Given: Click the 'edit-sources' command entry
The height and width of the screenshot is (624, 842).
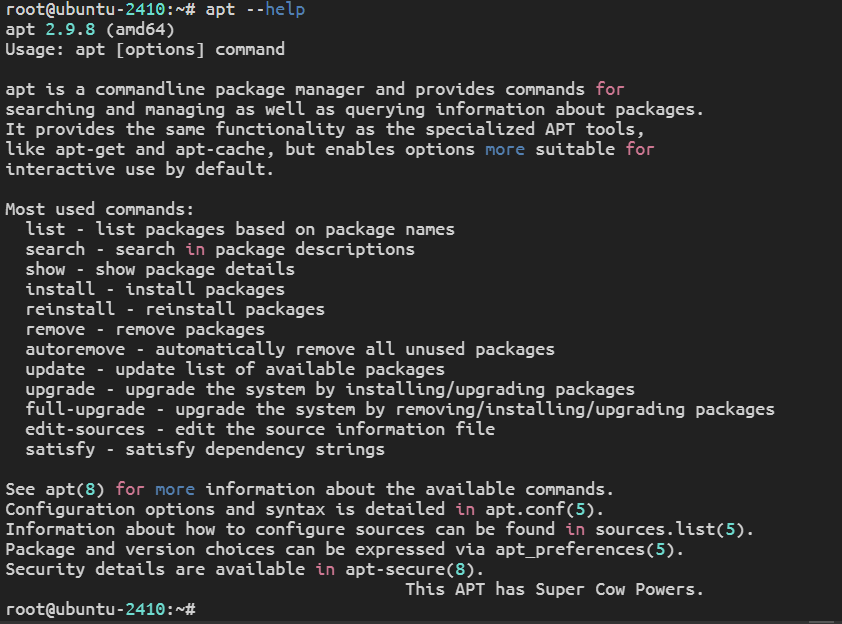Looking at the screenshot, I should click(85, 429).
